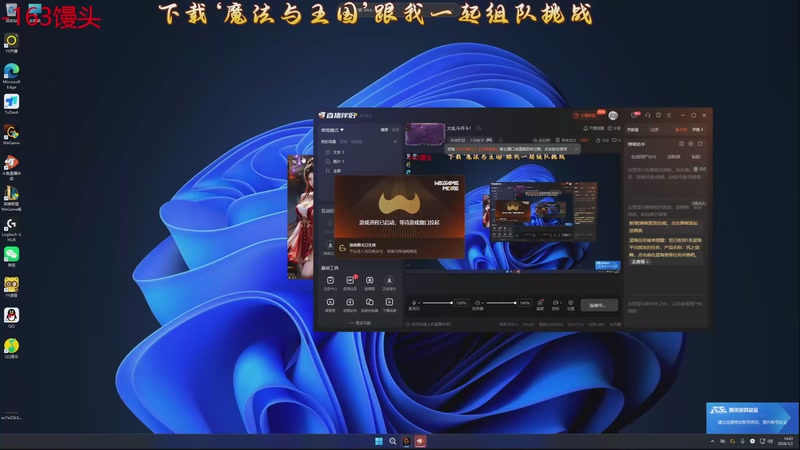This screenshot has height=450, width=800.
Task: Click the microphone 100% value field
Action: coord(461,303)
